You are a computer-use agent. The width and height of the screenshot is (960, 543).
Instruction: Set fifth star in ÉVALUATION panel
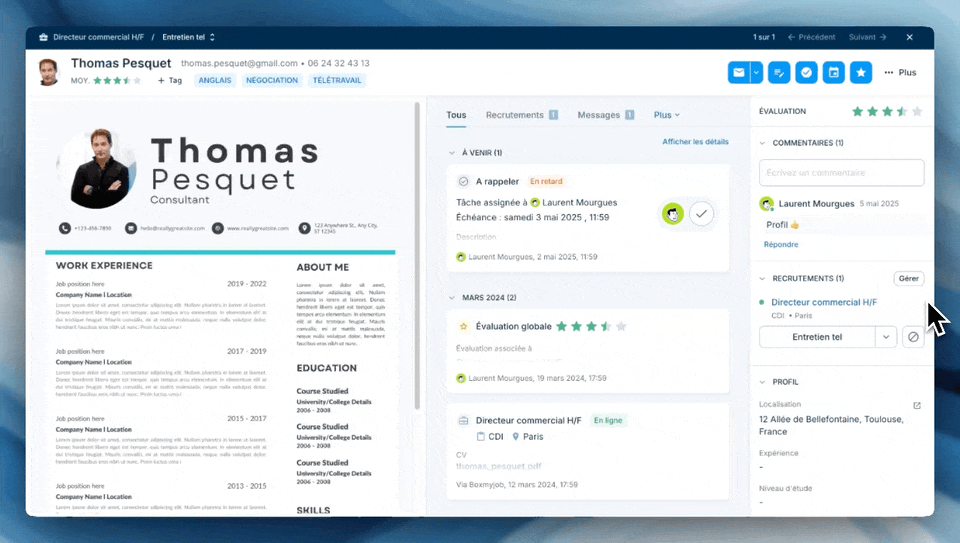[x=917, y=111]
